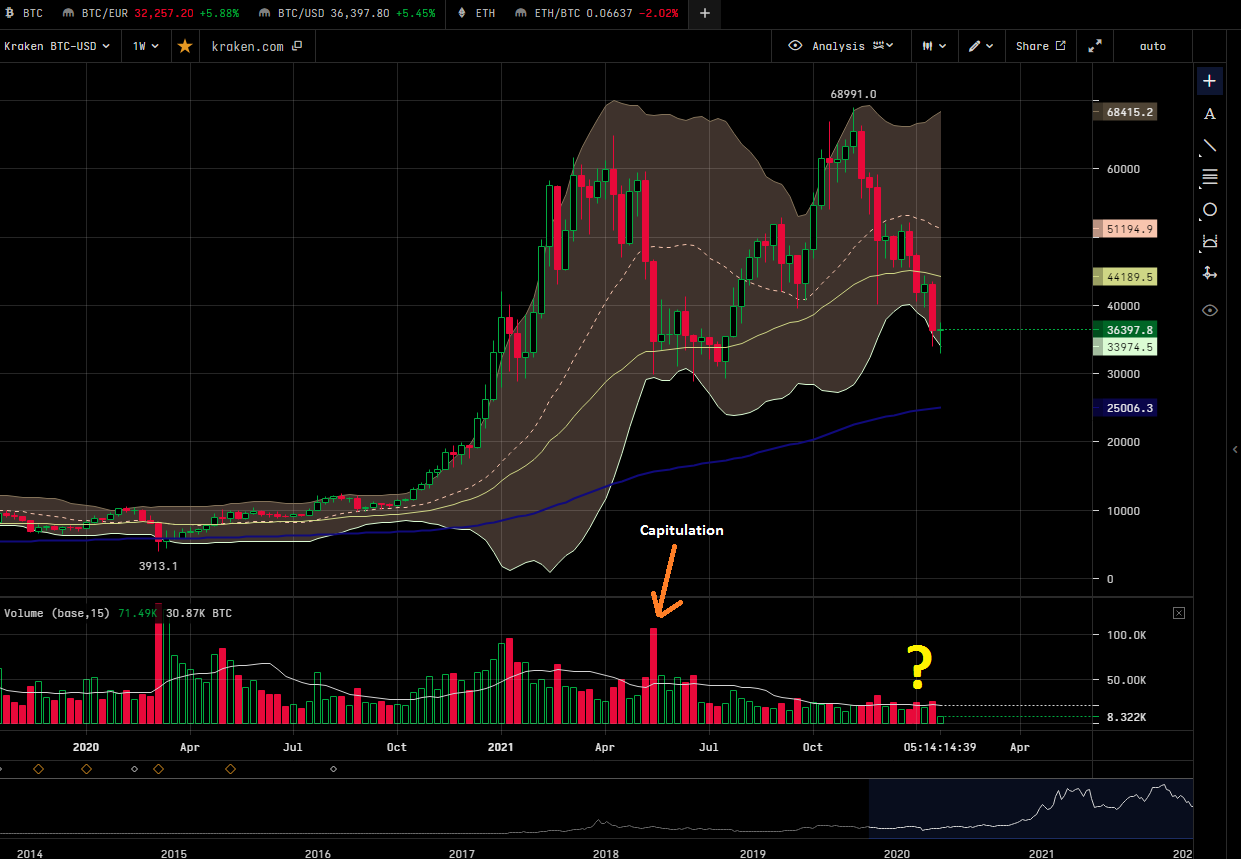The width and height of the screenshot is (1241, 859).
Task: Click the 30000 price axis value
Action: coord(1123,374)
